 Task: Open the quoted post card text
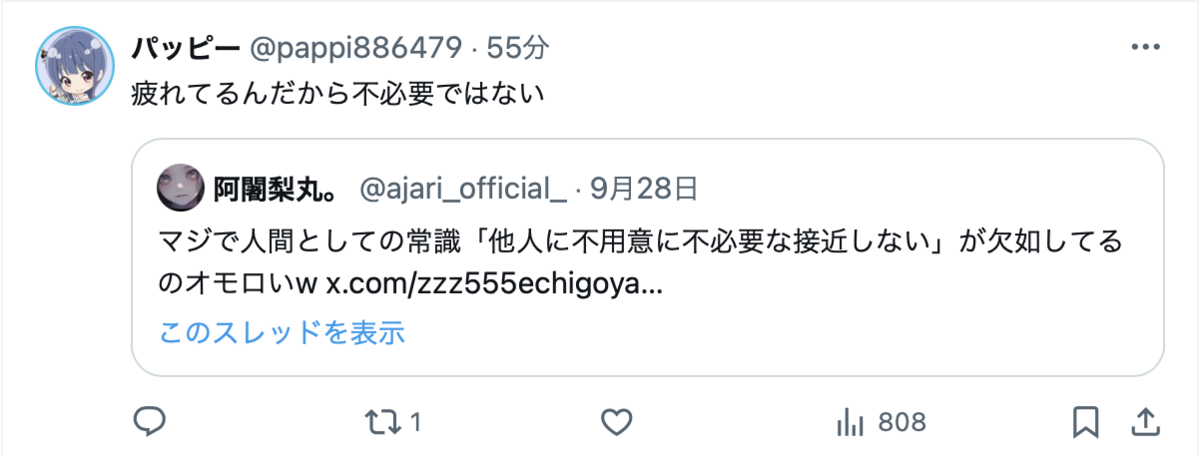pyautogui.click(x=640, y=263)
